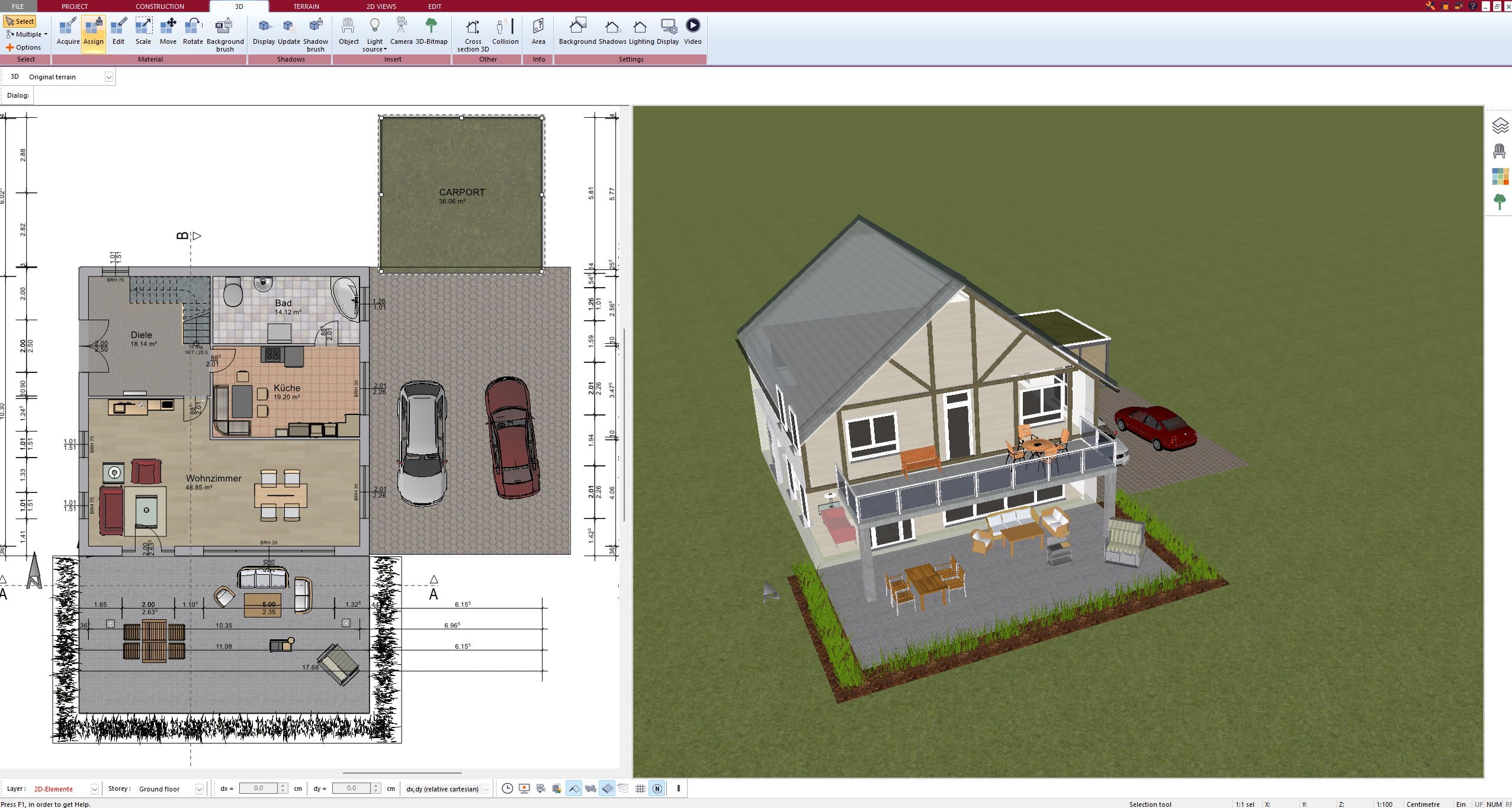Open the materials catalog in the right sidebar
The image size is (1512, 808).
(x=1500, y=176)
